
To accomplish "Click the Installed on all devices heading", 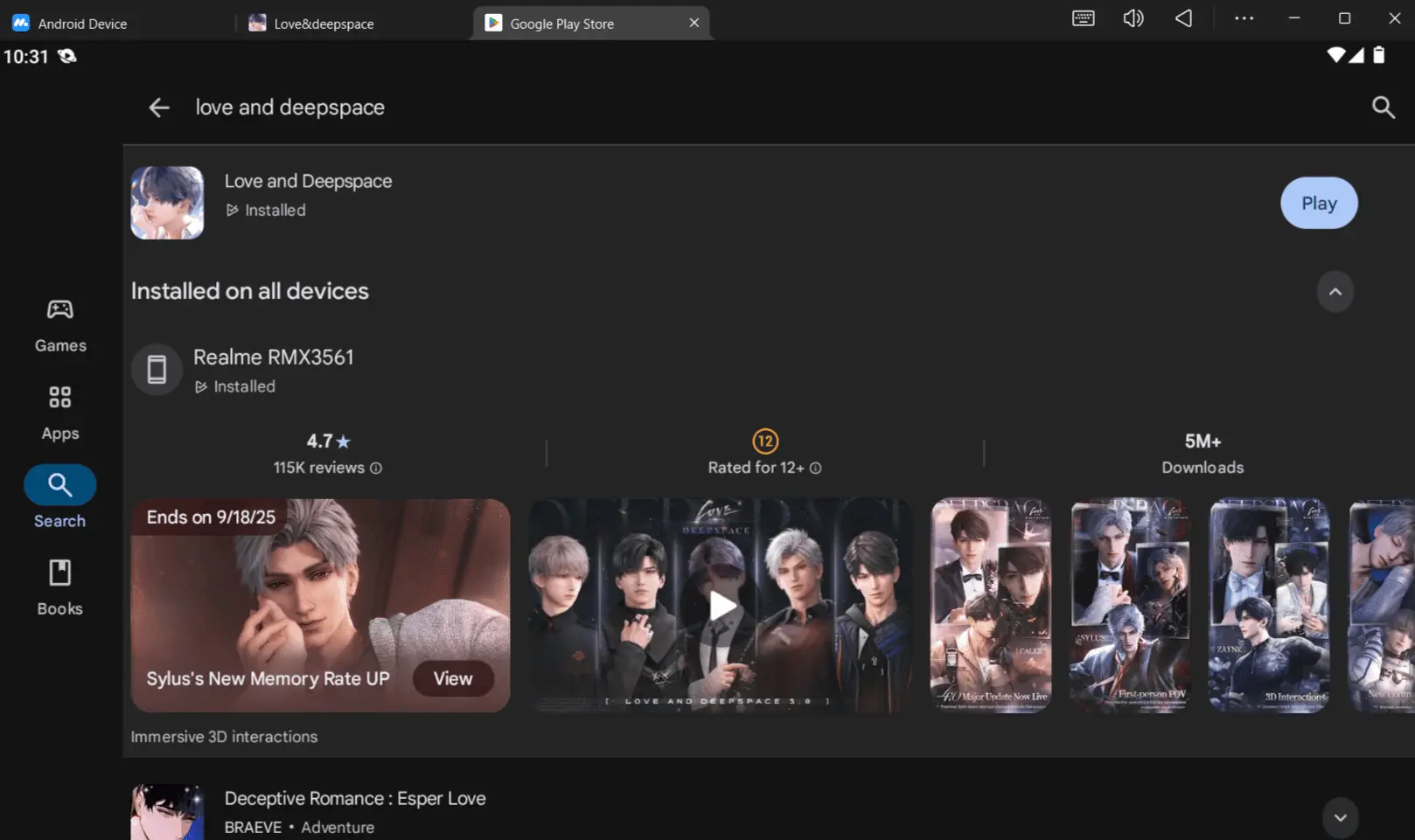I will coord(250,291).
